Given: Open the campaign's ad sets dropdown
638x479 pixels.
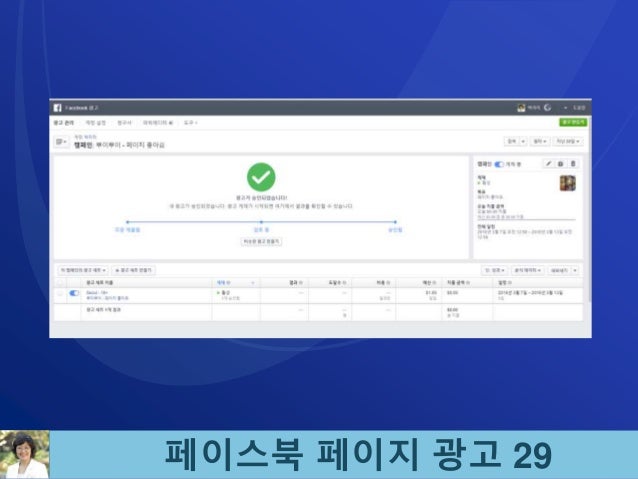Looking at the screenshot, I should pos(83,270).
